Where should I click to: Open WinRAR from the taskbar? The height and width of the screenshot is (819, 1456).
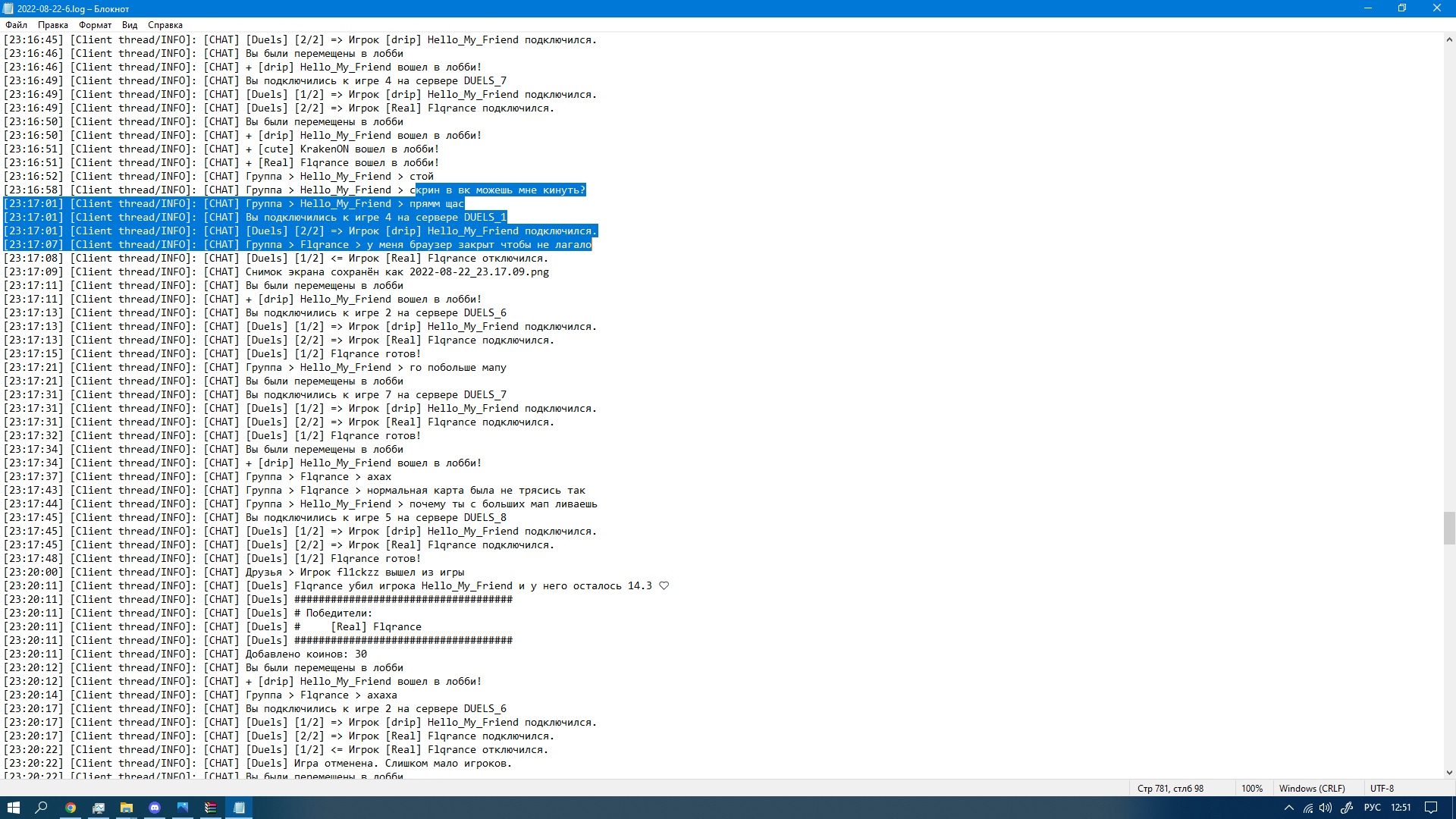pos(211,808)
